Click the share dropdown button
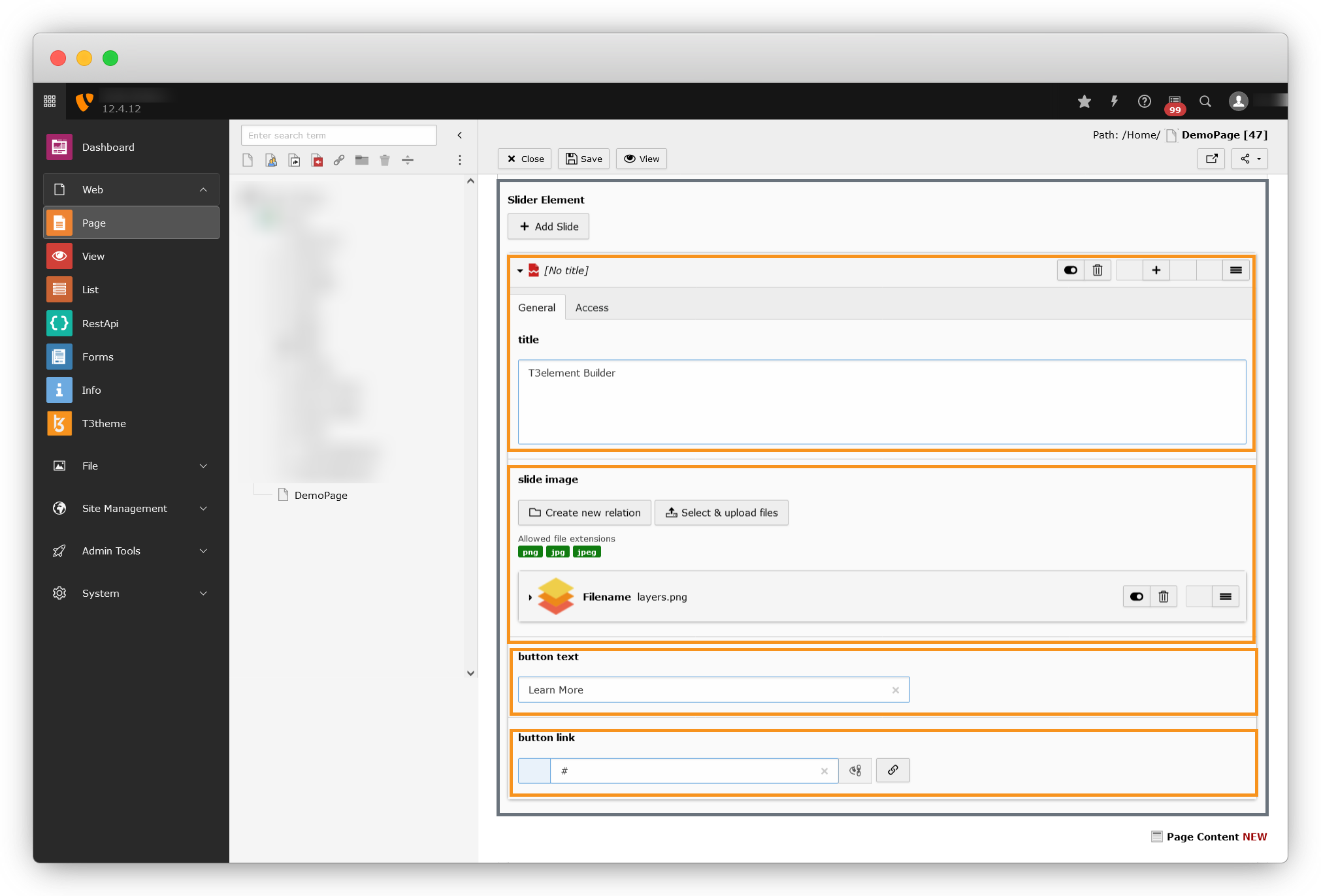This screenshot has width=1321, height=896. (x=1249, y=159)
